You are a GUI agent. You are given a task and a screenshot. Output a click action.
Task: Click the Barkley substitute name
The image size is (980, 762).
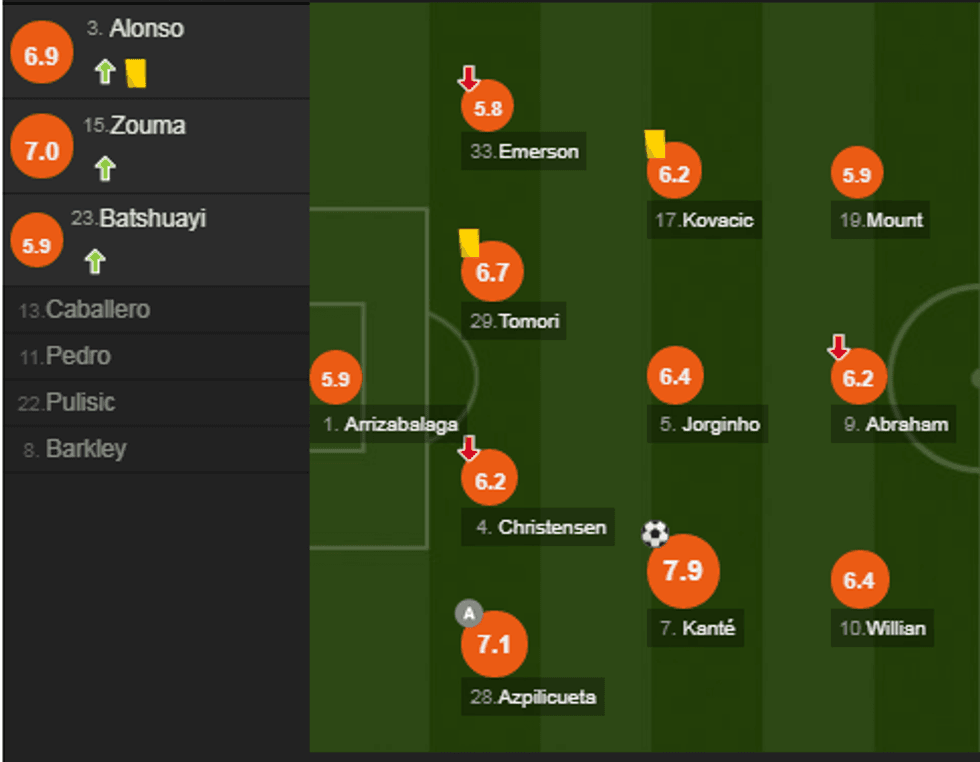pyautogui.click(x=86, y=449)
